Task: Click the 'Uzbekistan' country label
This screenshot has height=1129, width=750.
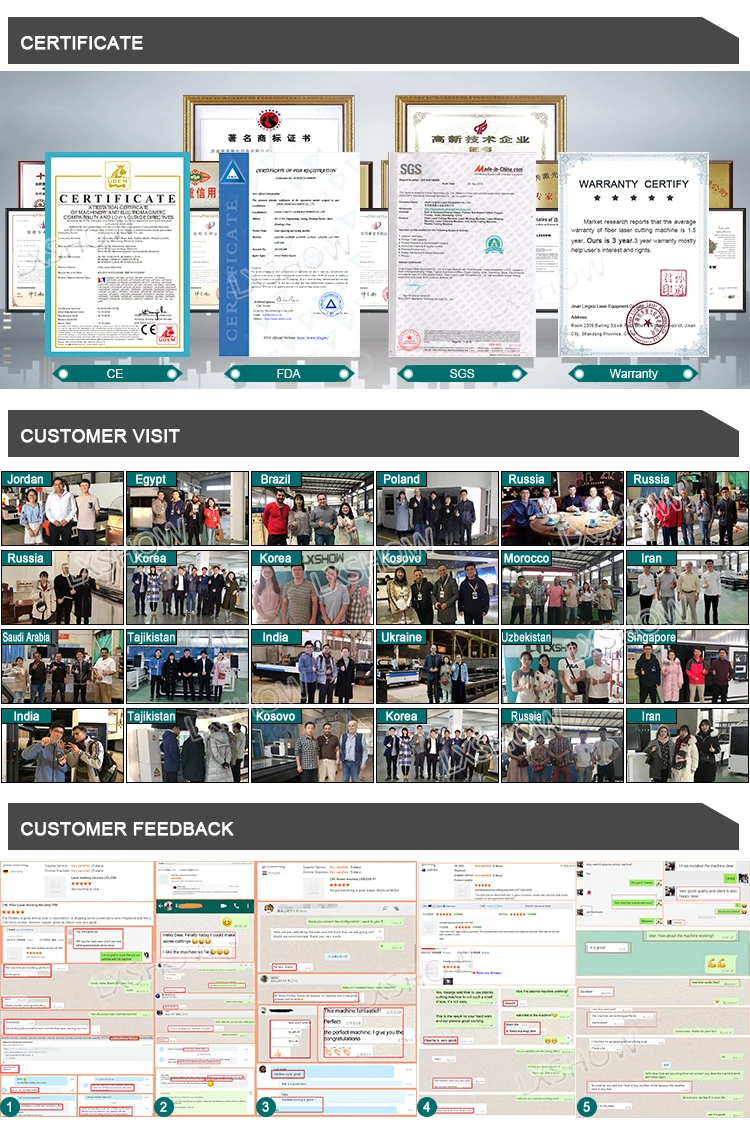Action: point(527,638)
